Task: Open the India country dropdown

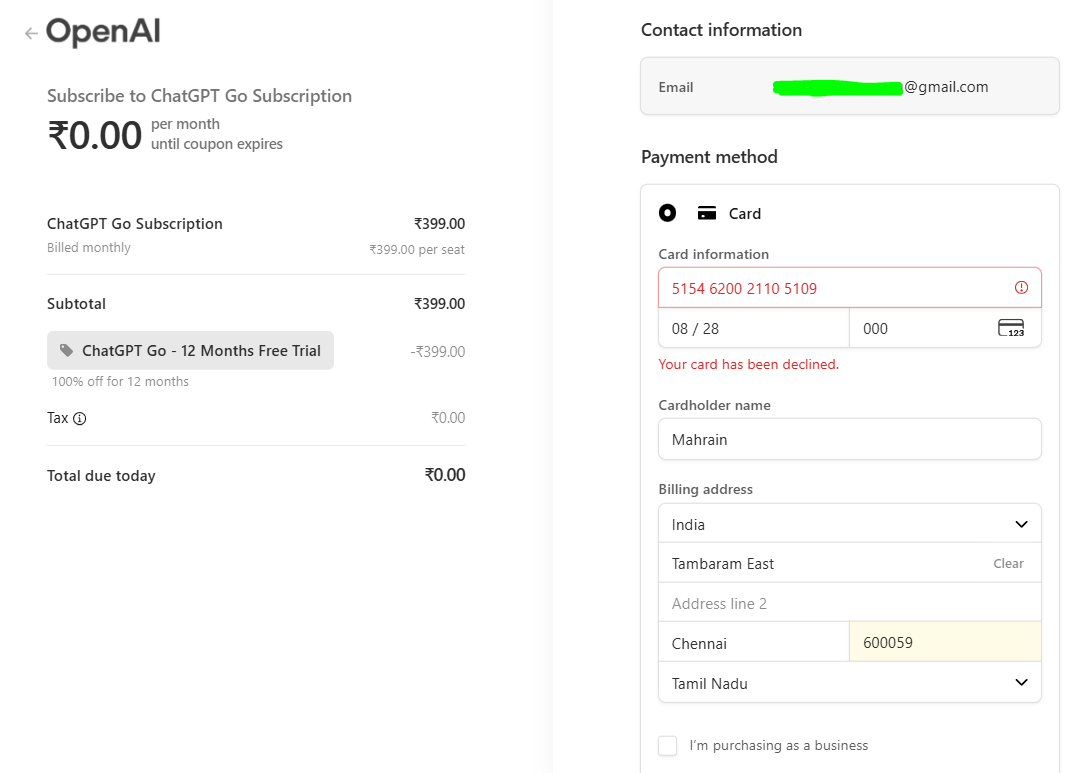Action: point(849,524)
